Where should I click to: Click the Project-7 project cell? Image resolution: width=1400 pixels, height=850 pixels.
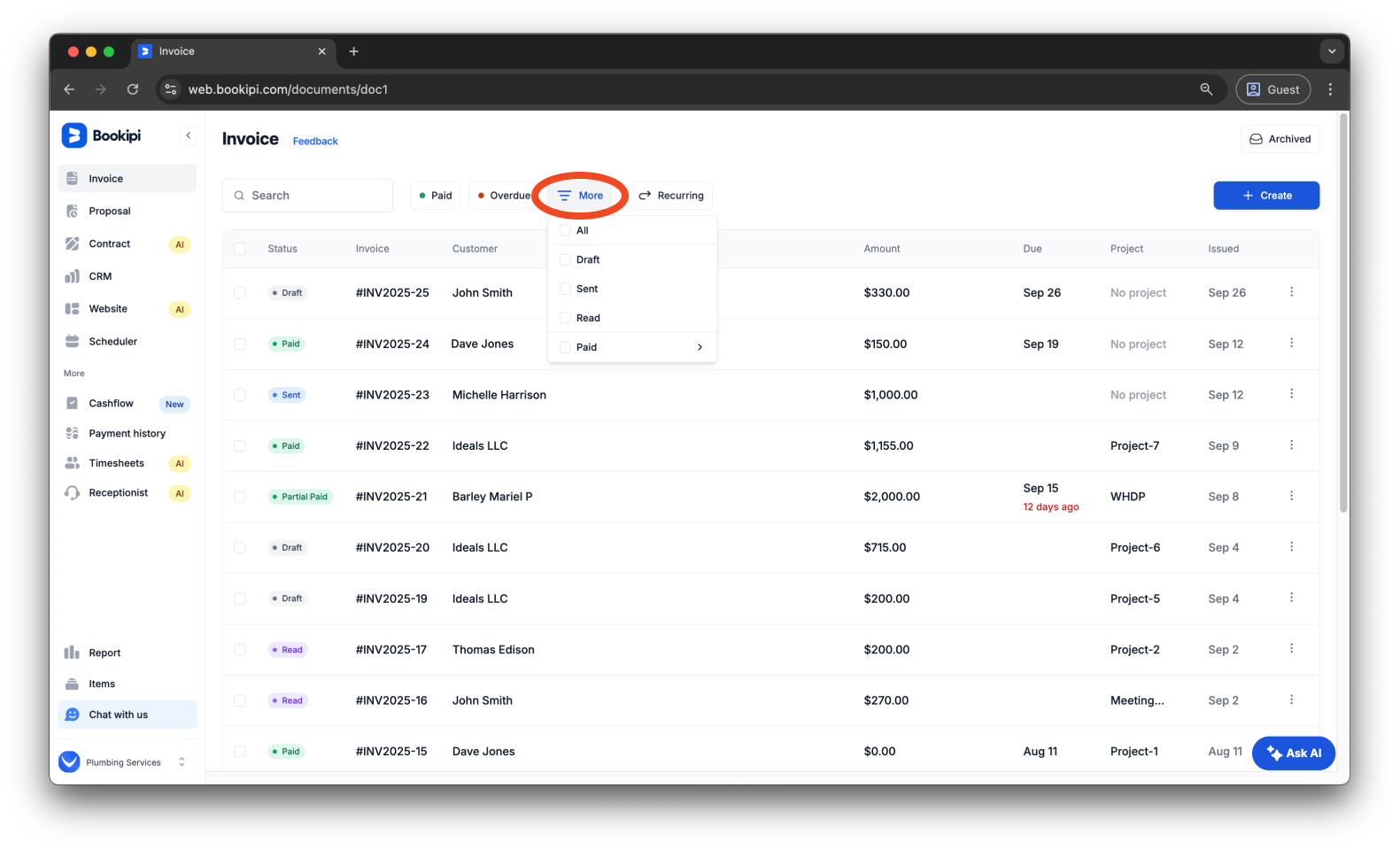coord(1134,445)
